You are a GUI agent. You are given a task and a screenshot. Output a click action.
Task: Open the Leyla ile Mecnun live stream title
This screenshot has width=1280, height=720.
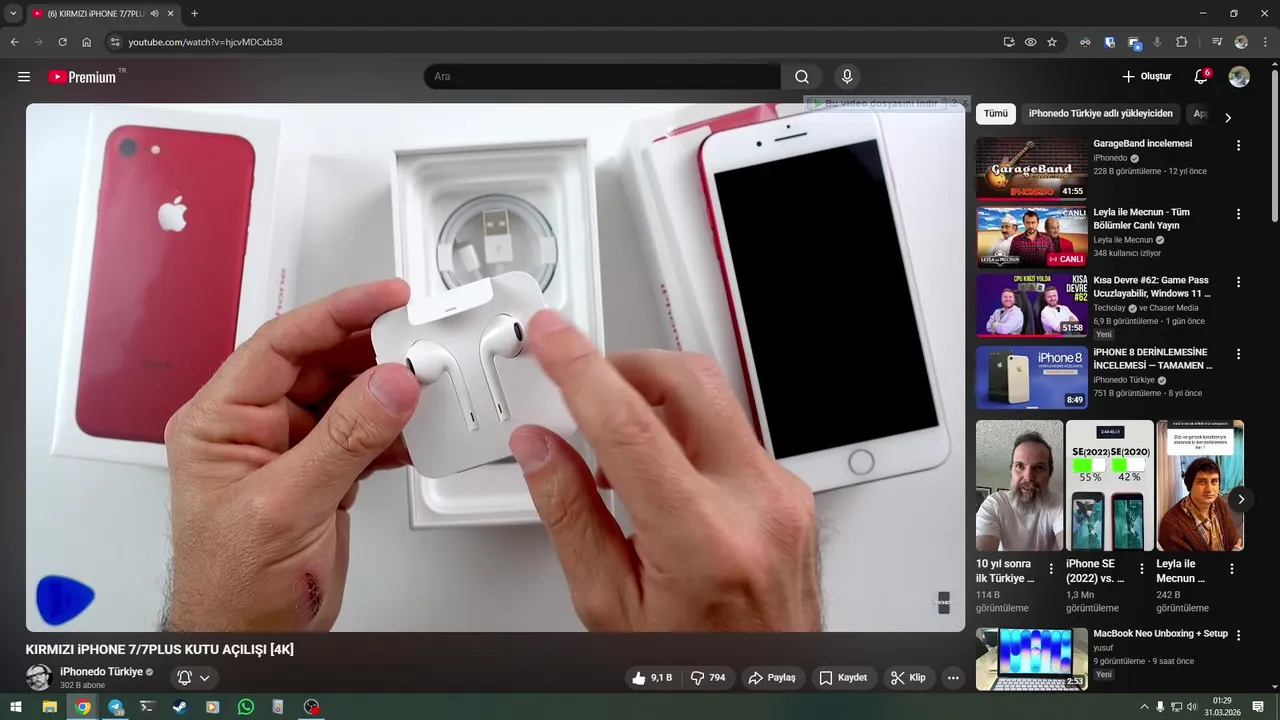click(x=1141, y=219)
